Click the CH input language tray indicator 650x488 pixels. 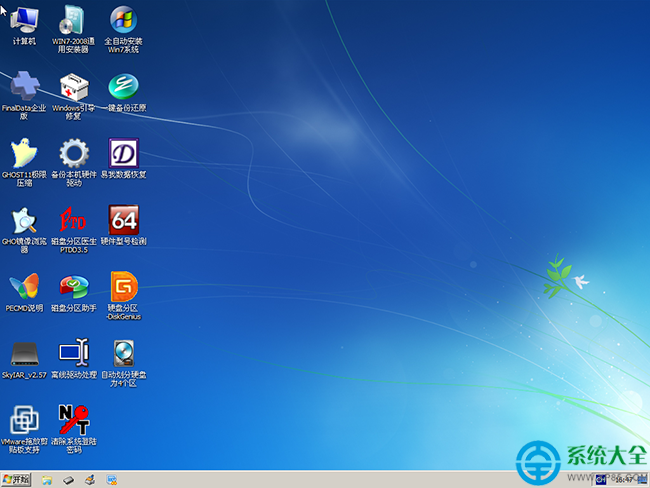(601, 480)
